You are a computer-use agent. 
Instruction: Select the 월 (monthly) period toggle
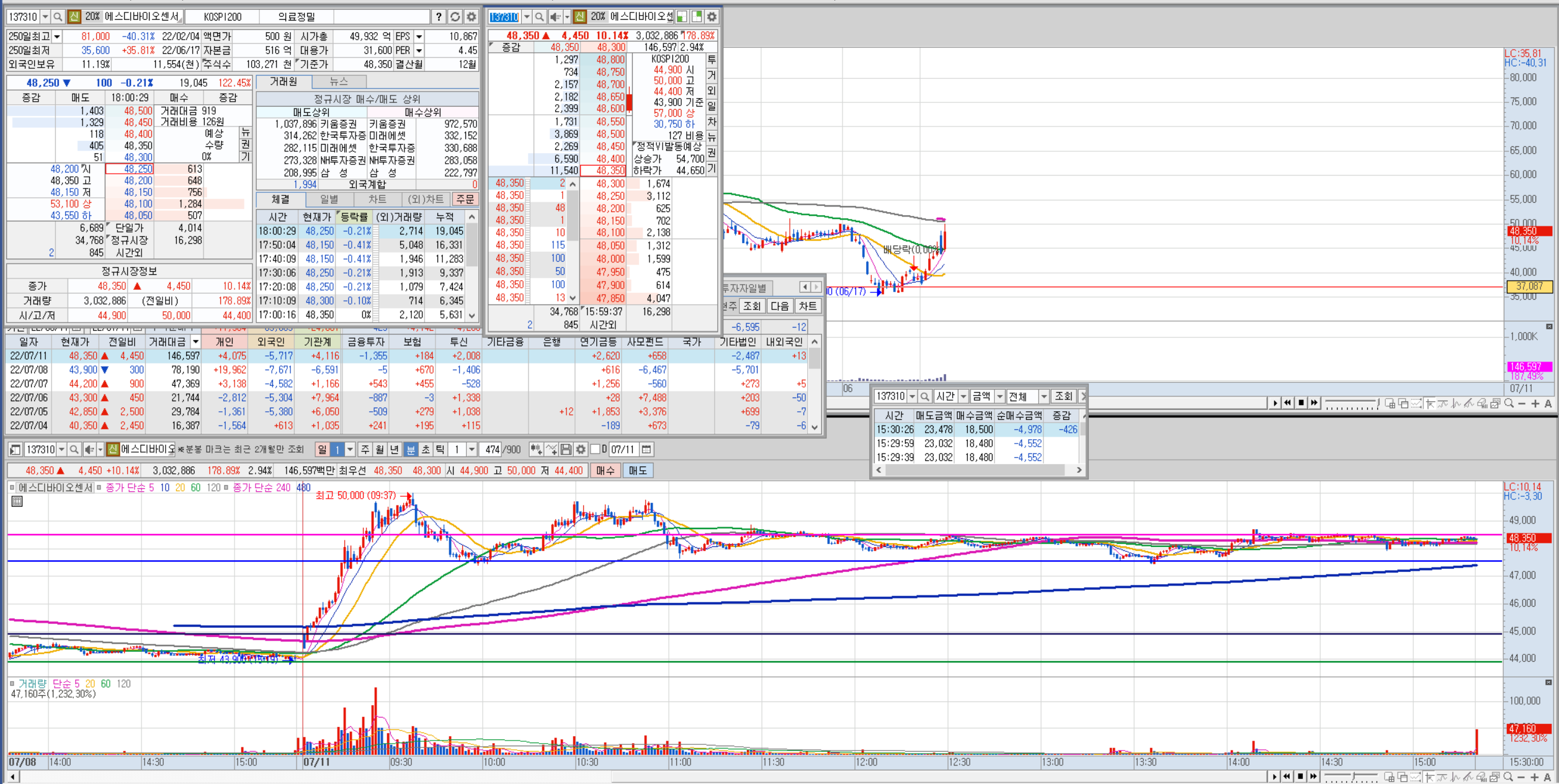[380, 450]
